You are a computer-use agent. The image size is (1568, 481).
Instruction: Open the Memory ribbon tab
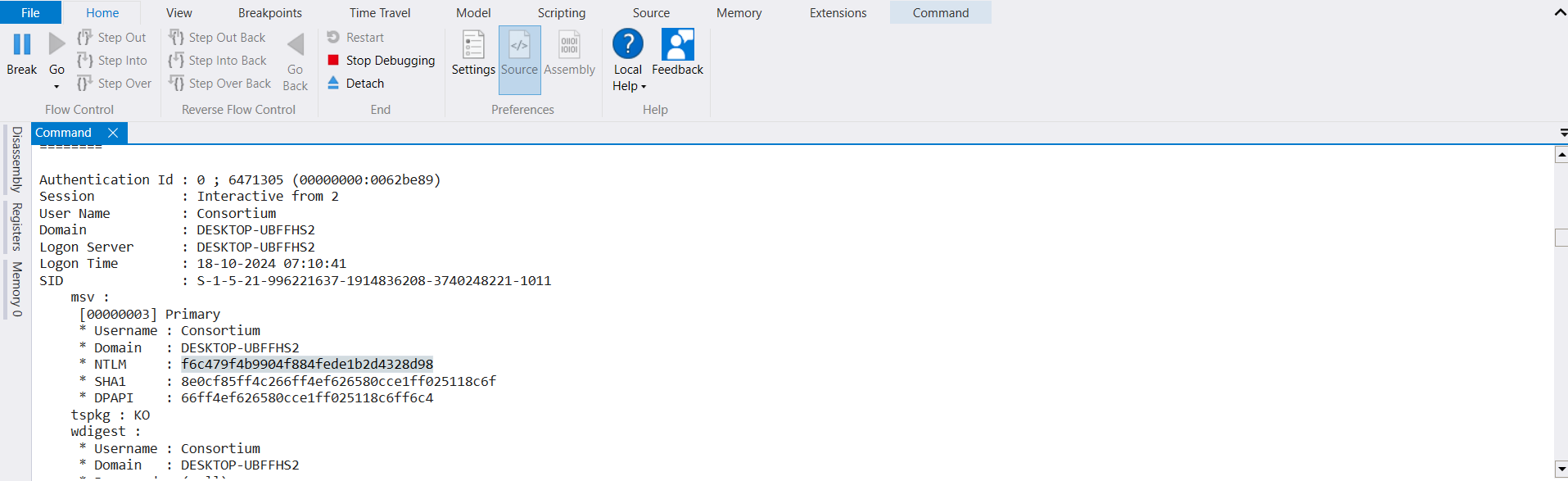click(x=739, y=12)
